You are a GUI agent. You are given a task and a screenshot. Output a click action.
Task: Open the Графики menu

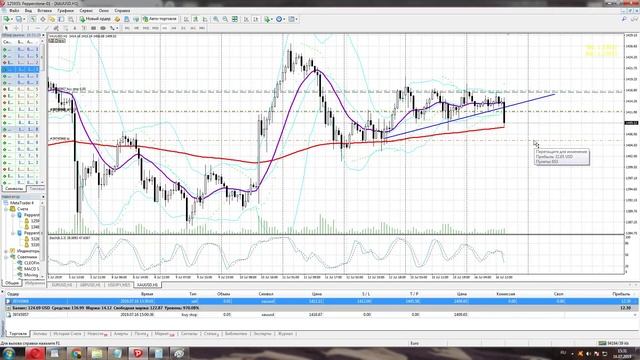coord(65,11)
